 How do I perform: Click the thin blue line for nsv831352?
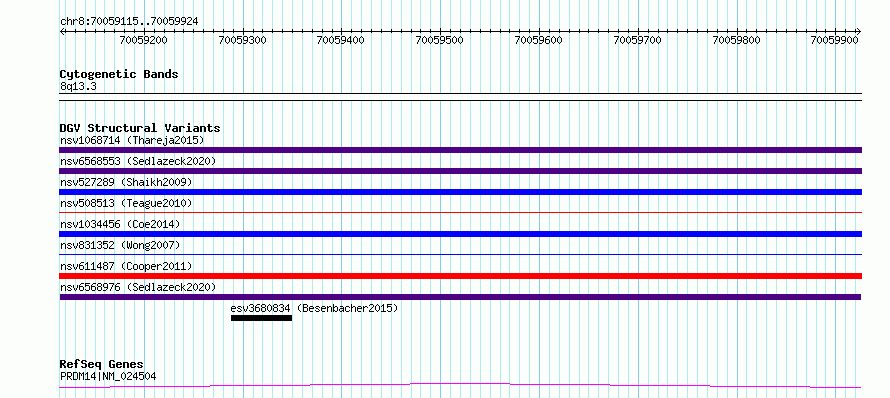pyautogui.click(x=460, y=255)
